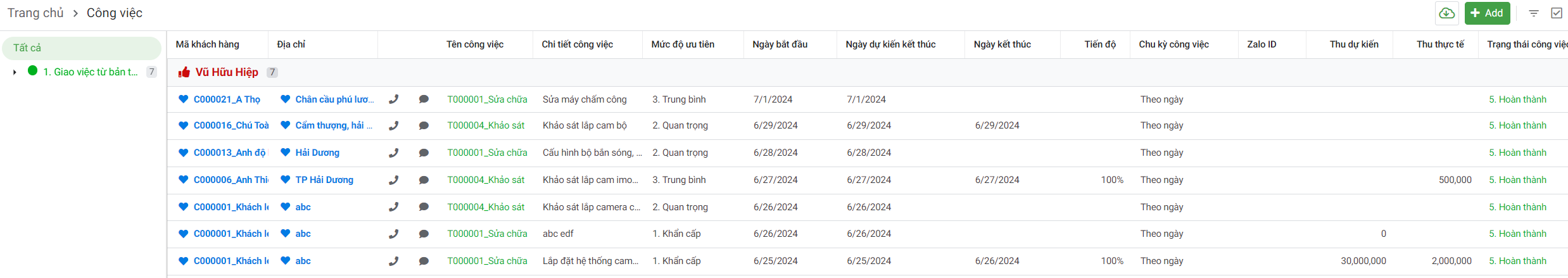Click phone icon in Hải Dương row

pos(393,153)
